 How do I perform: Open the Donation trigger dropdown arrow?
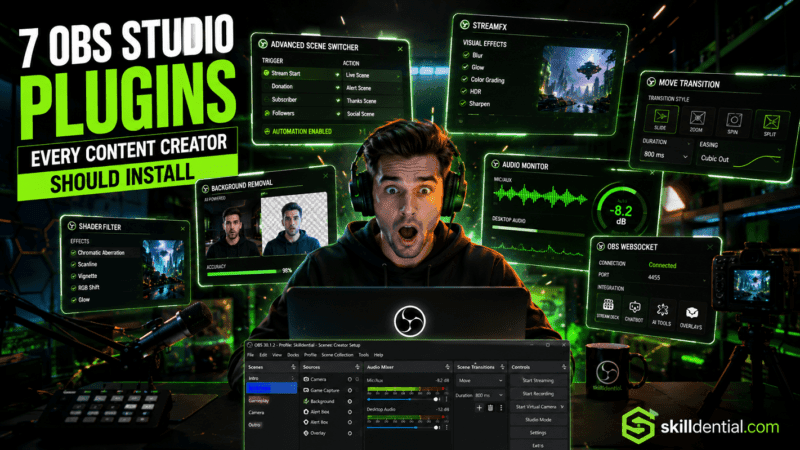[337, 87]
